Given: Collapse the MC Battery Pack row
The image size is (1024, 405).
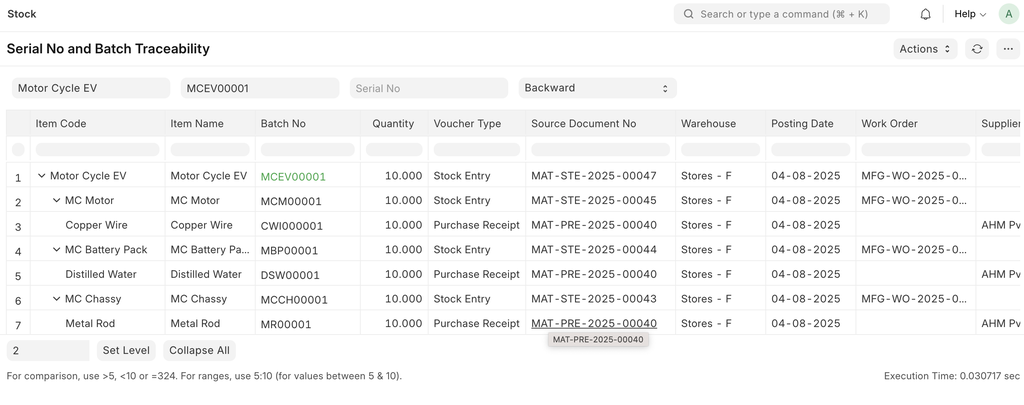Looking at the screenshot, I should click(57, 250).
